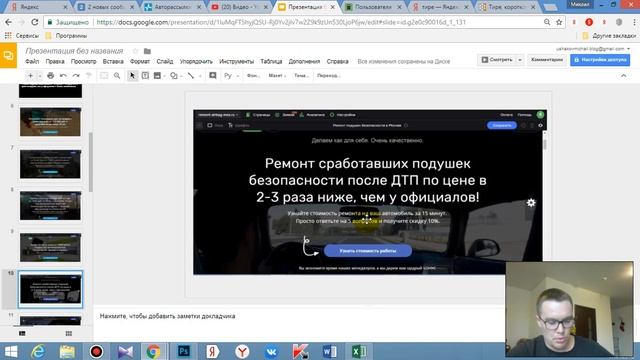The width and height of the screenshot is (640, 360).
Task: Select slide 10 thumbnail
Action: coord(50,289)
